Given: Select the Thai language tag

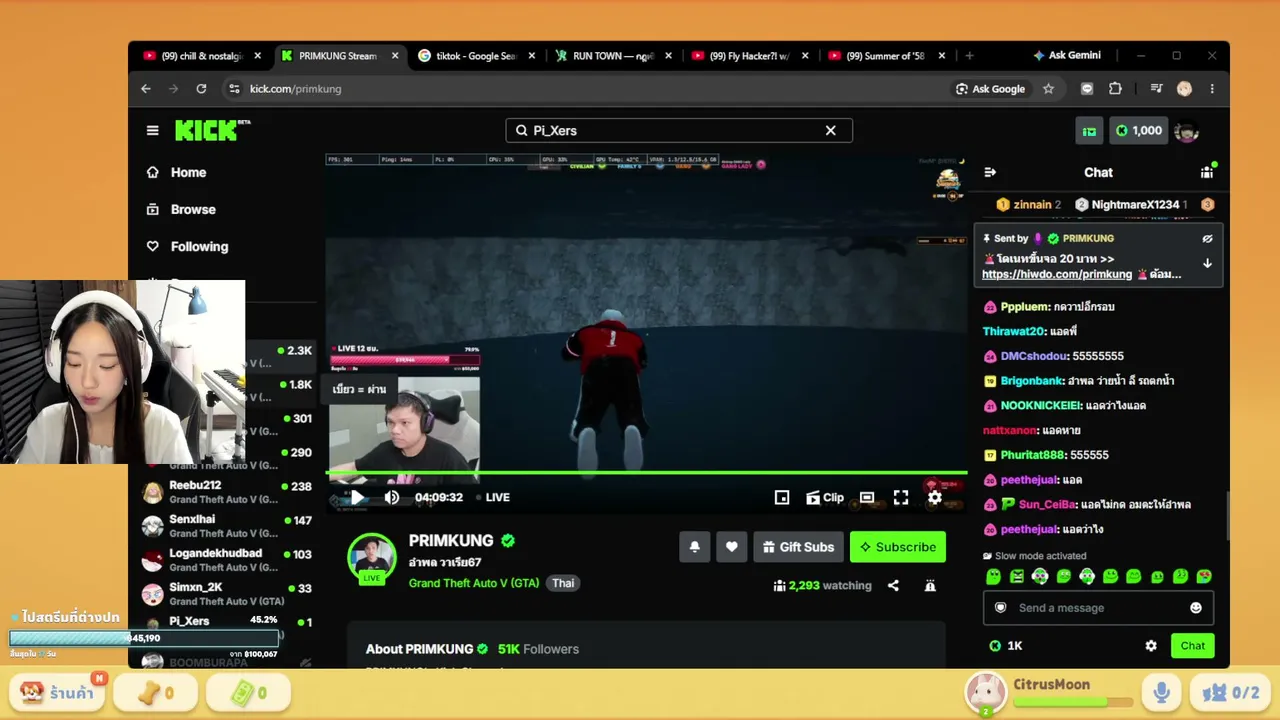Looking at the screenshot, I should click(563, 583).
